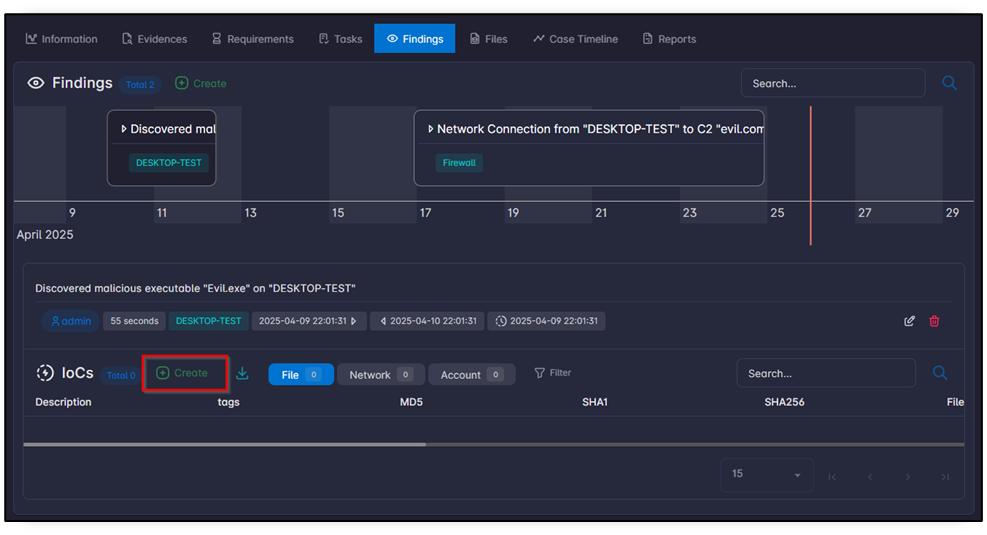Click the IoCs search field
The width and height of the screenshot is (987, 535).
(826, 373)
